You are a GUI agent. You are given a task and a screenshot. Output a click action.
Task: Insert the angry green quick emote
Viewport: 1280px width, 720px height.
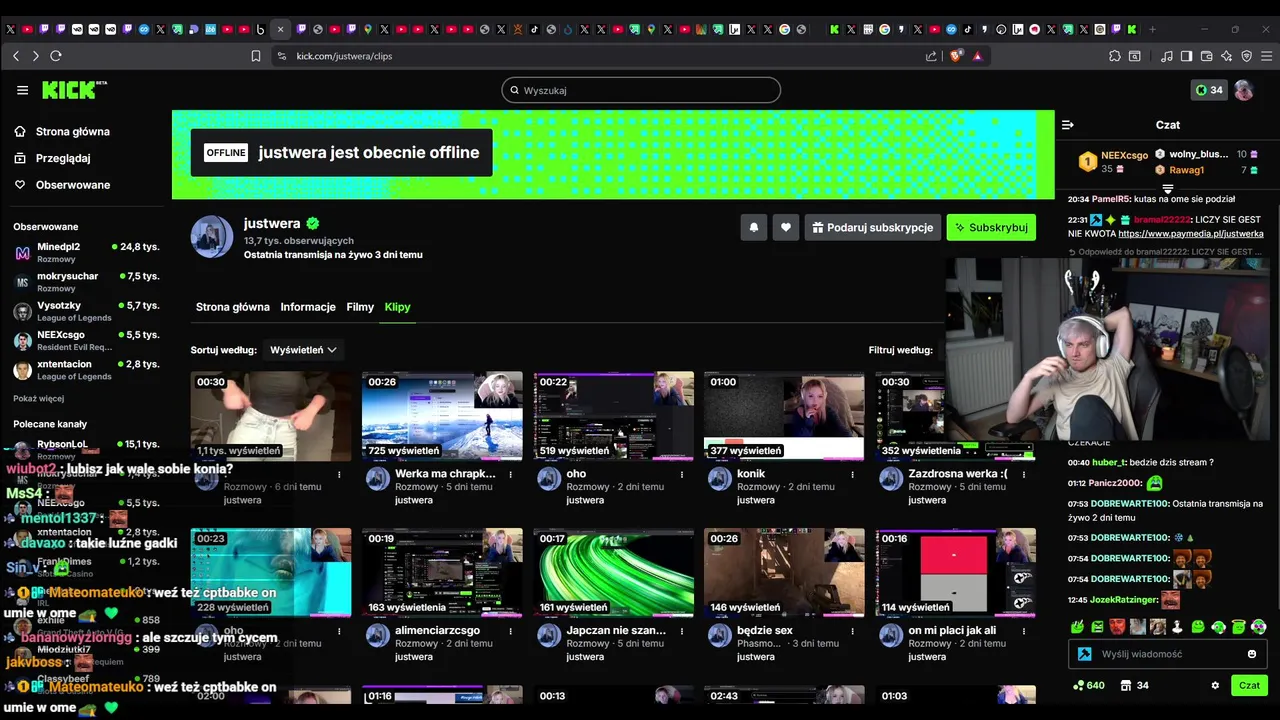click(x=1097, y=627)
